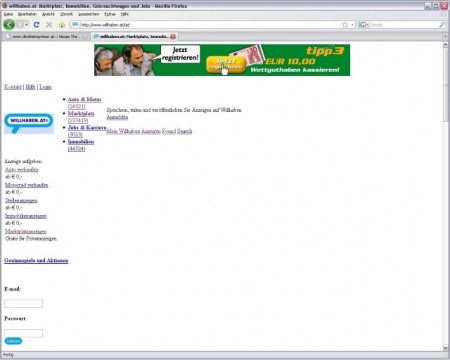
Task: Open the Immobilien category link
Action: tap(81, 142)
